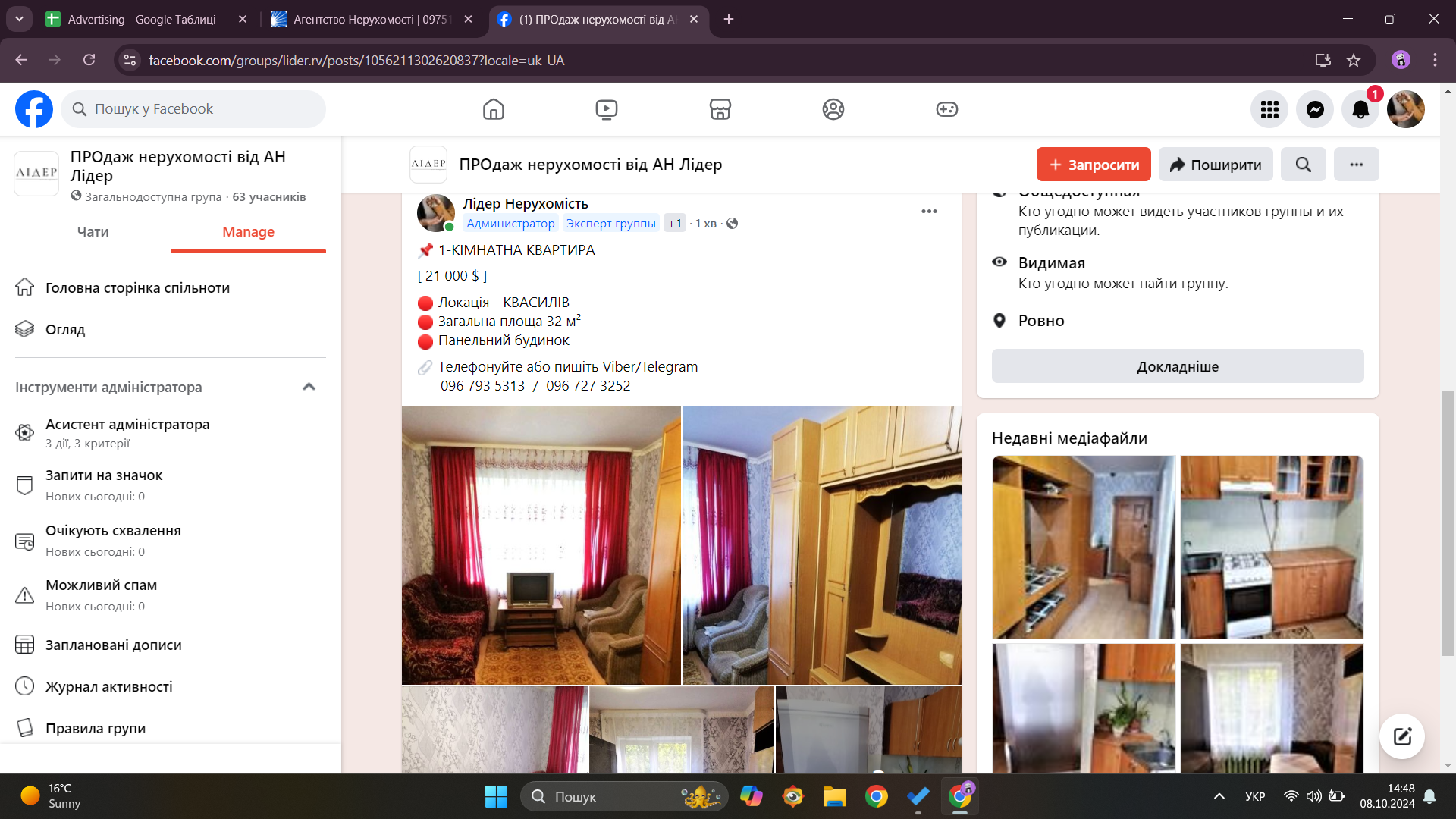Click the group search magnifier button
The image size is (1456, 819).
pyautogui.click(x=1303, y=165)
